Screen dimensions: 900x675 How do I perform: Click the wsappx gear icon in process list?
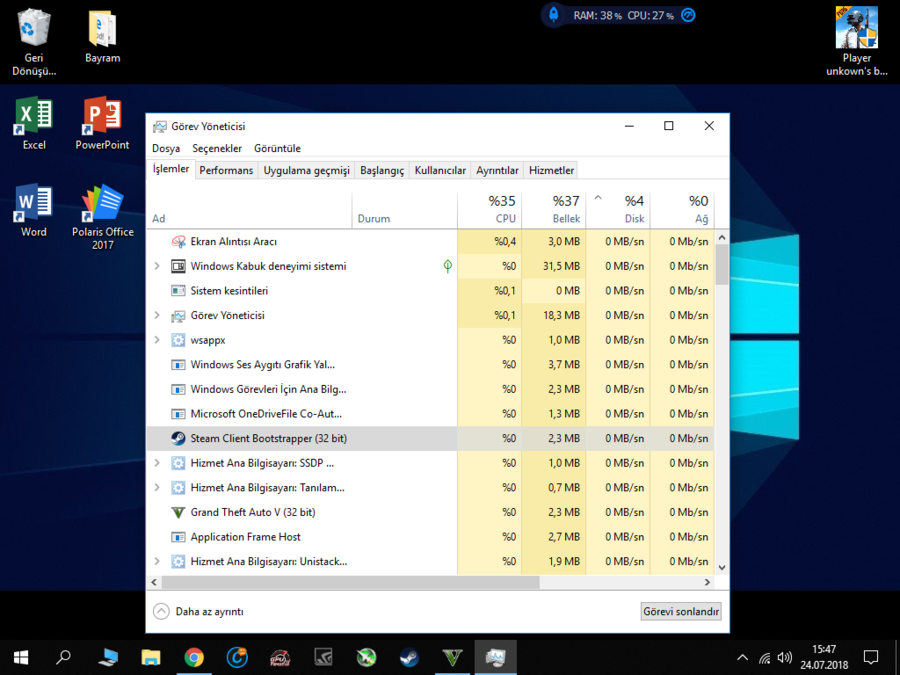pyautogui.click(x=179, y=340)
